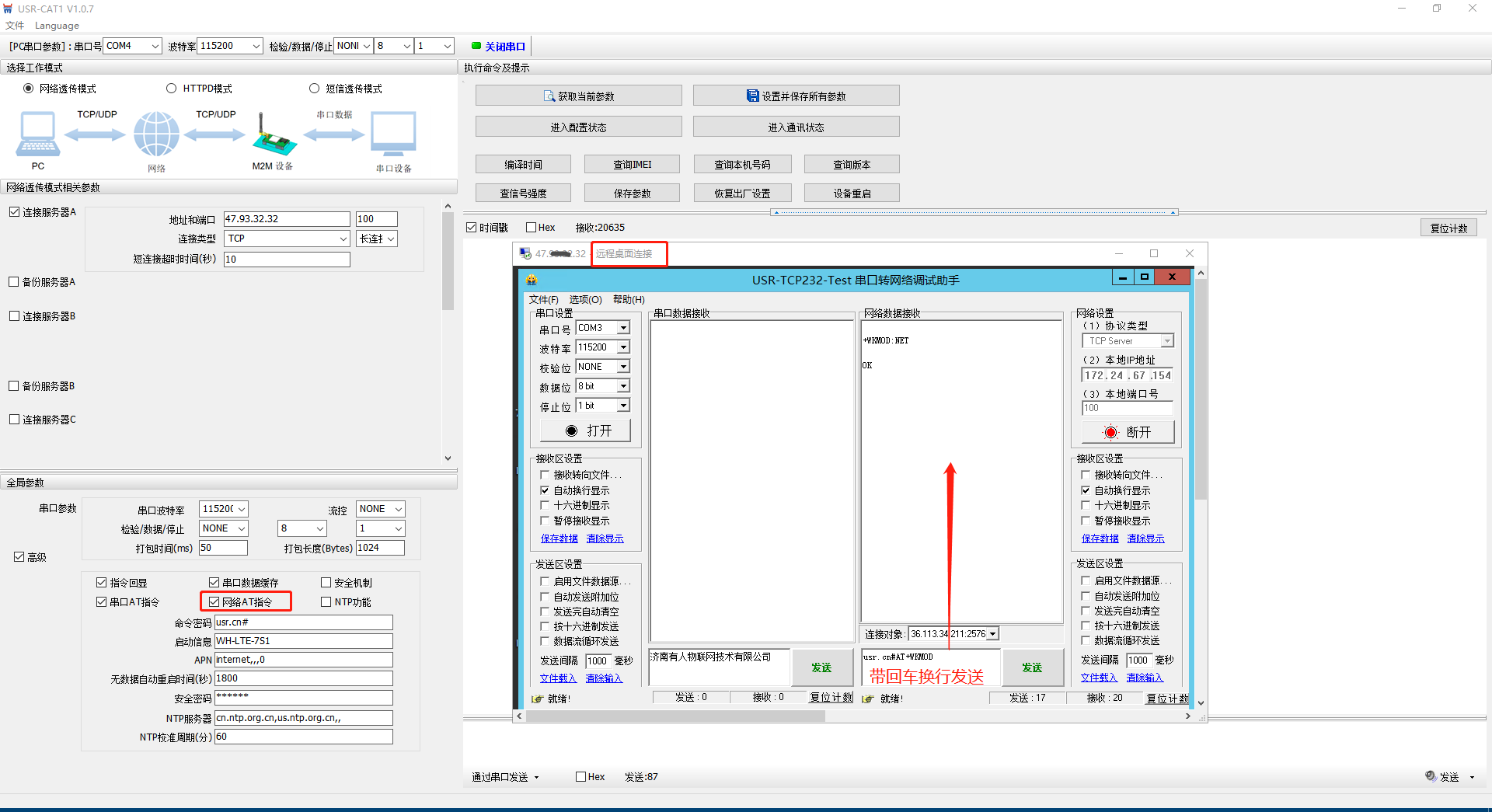Click 查询IMEI button
This screenshot has width=1492, height=812.
(632, 164)
